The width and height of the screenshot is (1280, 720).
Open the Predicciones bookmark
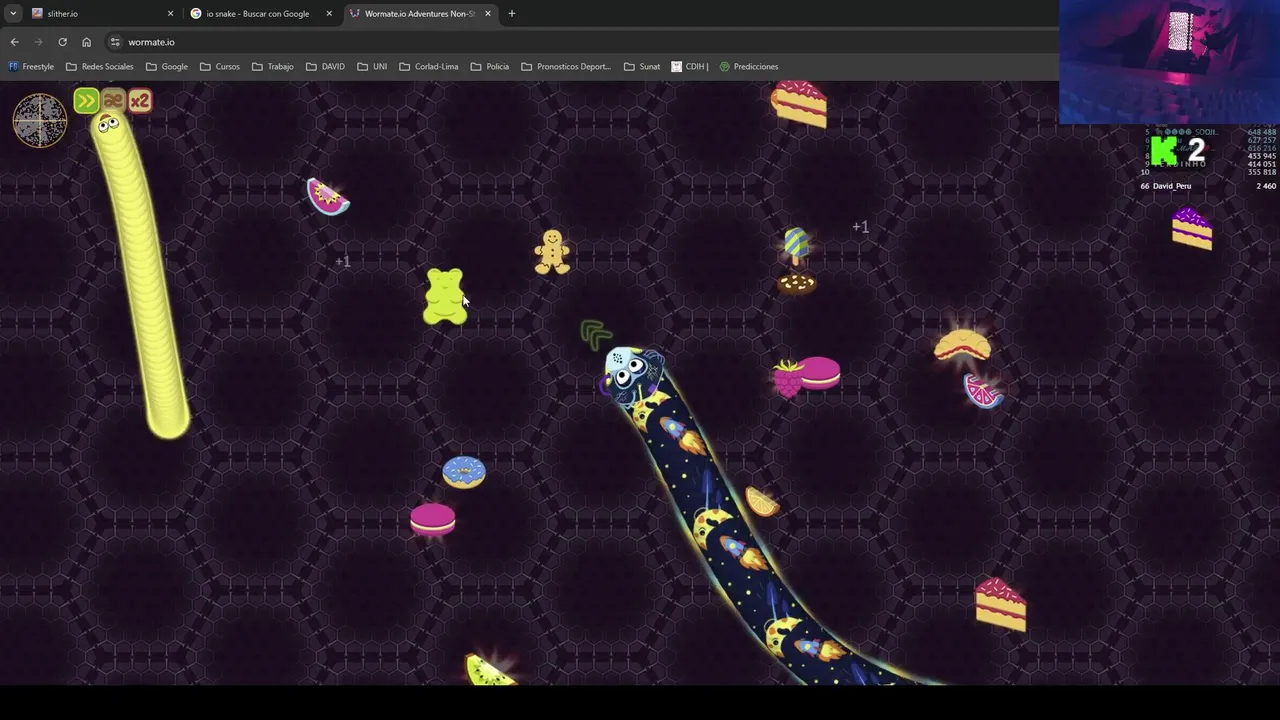[x=748, y=67]
